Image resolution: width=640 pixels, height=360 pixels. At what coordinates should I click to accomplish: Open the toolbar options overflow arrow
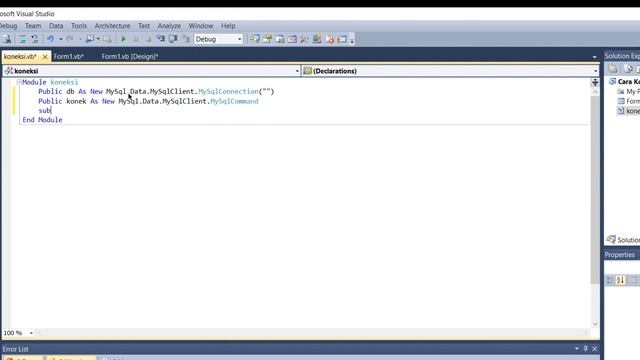click(352, 40)
